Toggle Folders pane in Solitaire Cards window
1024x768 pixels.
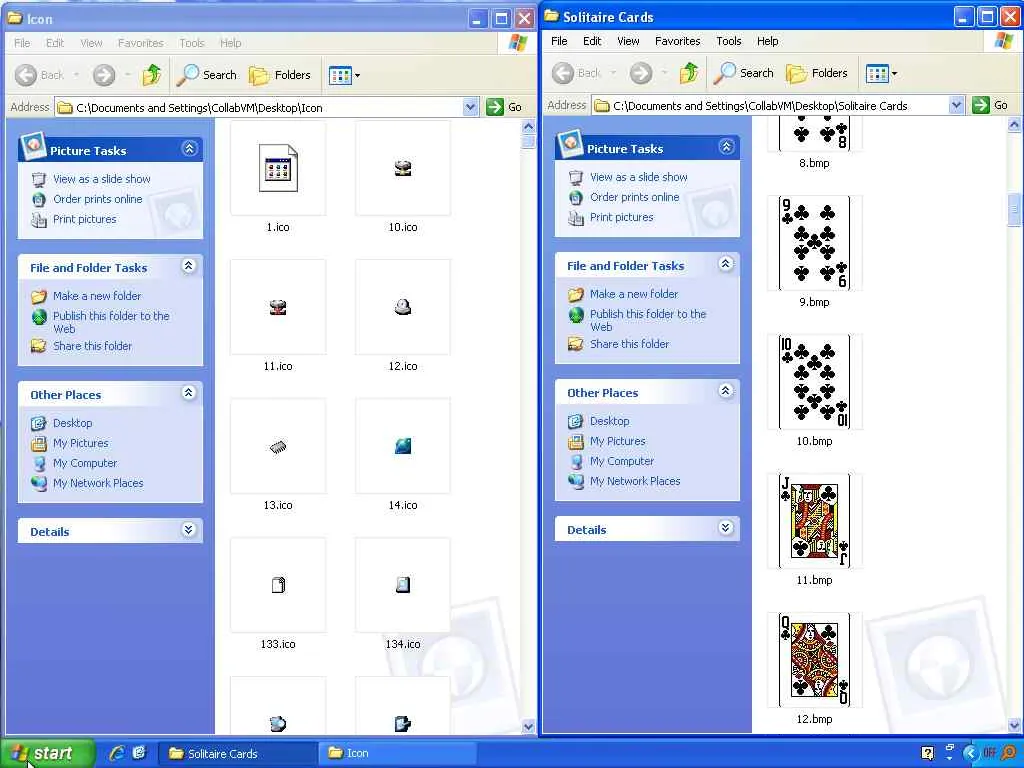[x=816, y=73]
